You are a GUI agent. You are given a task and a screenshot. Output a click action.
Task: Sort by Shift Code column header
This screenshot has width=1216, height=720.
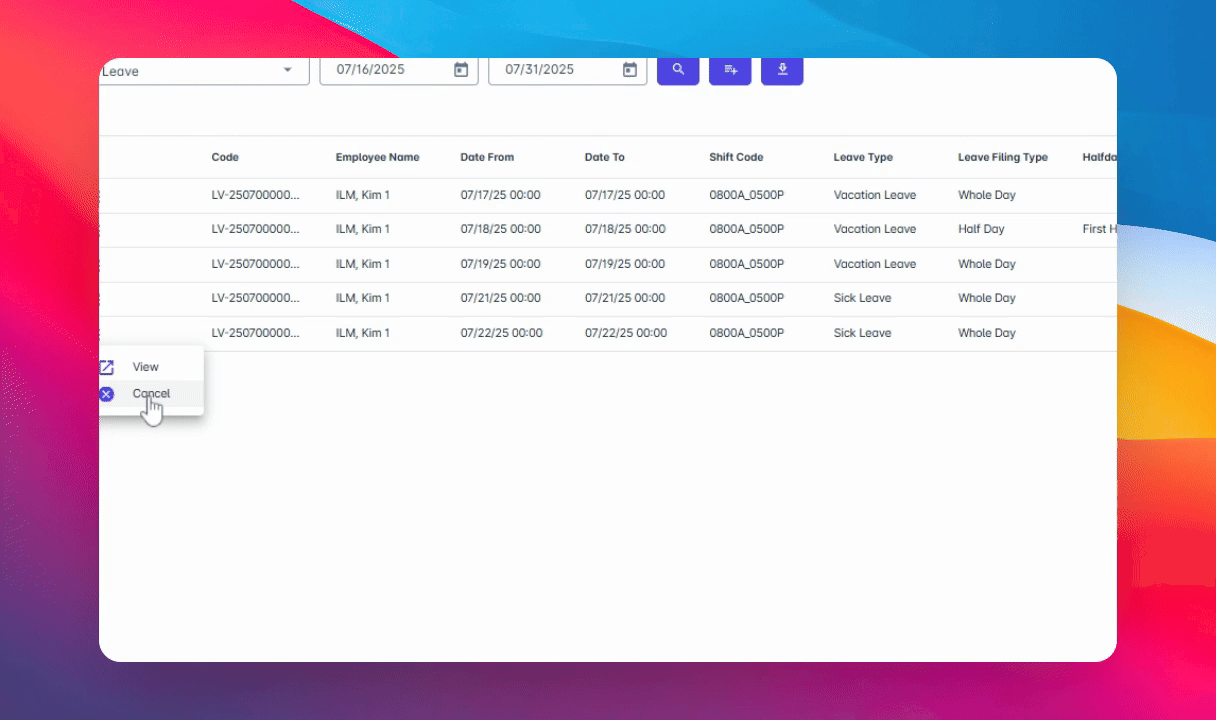tap(736, 157)
